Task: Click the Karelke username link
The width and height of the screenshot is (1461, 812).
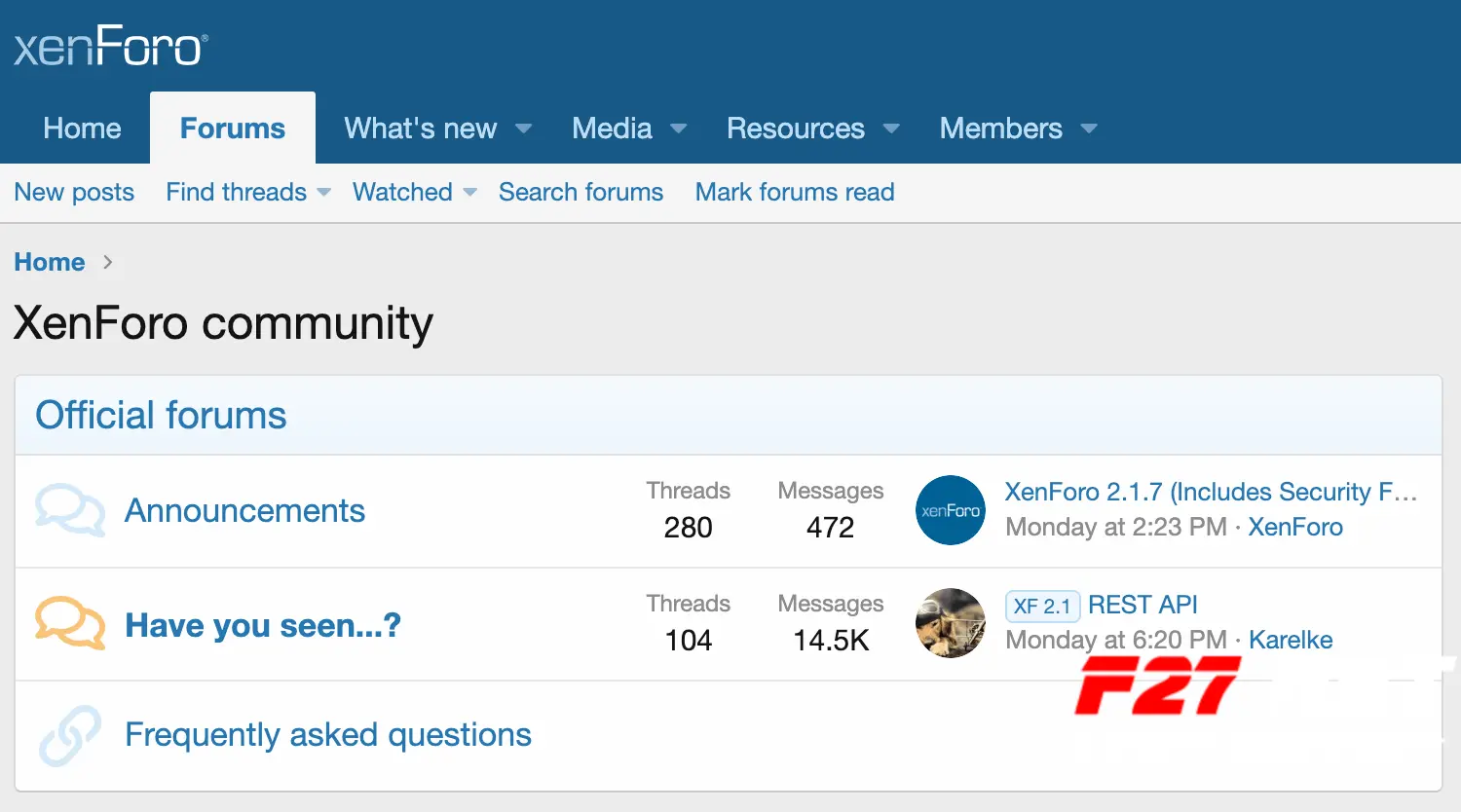Action: [1291, 640]
